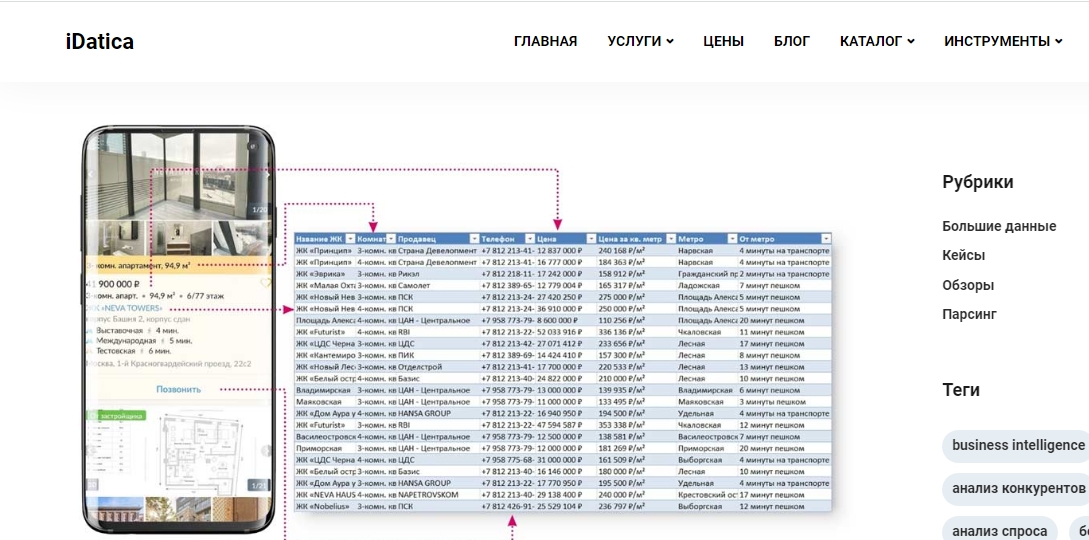The height and width of the screenshot is (540, 1089).
Task: Click the iDatica site logo
Action: point(100,41)
